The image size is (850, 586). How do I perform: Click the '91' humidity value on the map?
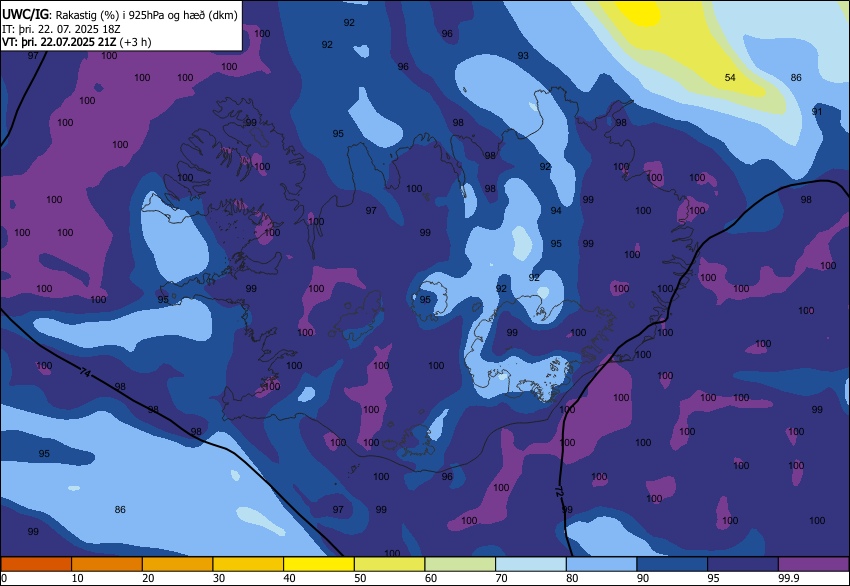pyautogui.click(x=817, y=112)
